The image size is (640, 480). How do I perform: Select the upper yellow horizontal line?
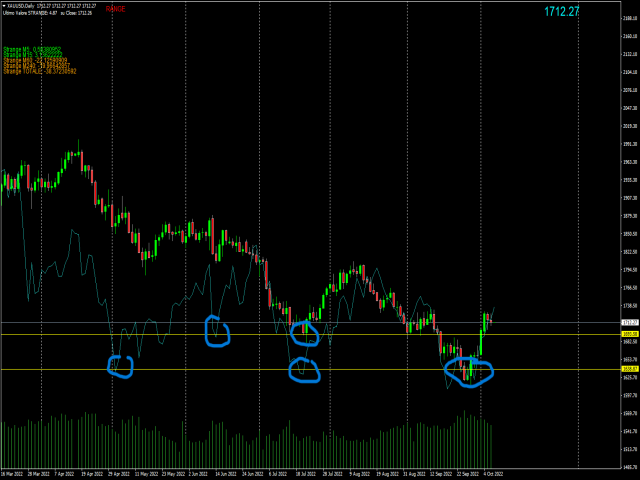[x=310, y=334]
